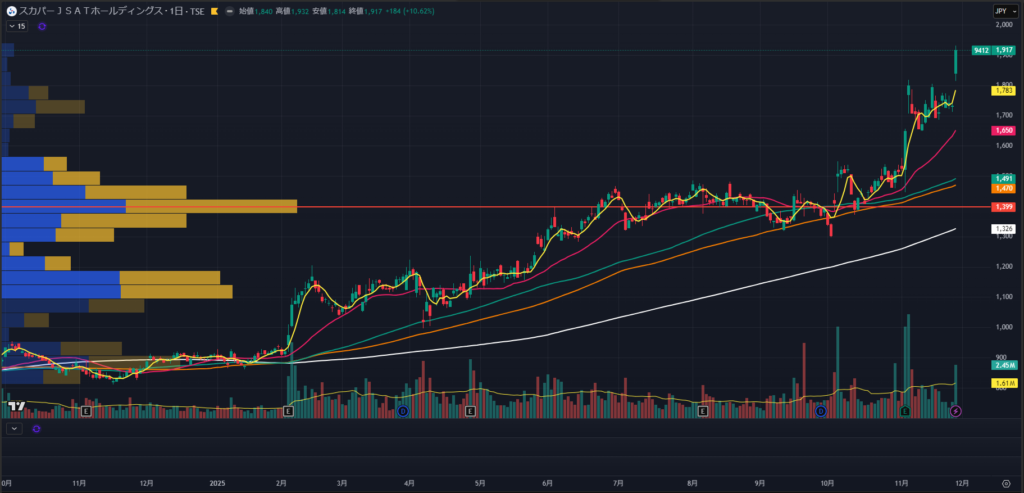The image size is (1024, 493).
Task: Click the earnings E marker near February
Action: 288,411
